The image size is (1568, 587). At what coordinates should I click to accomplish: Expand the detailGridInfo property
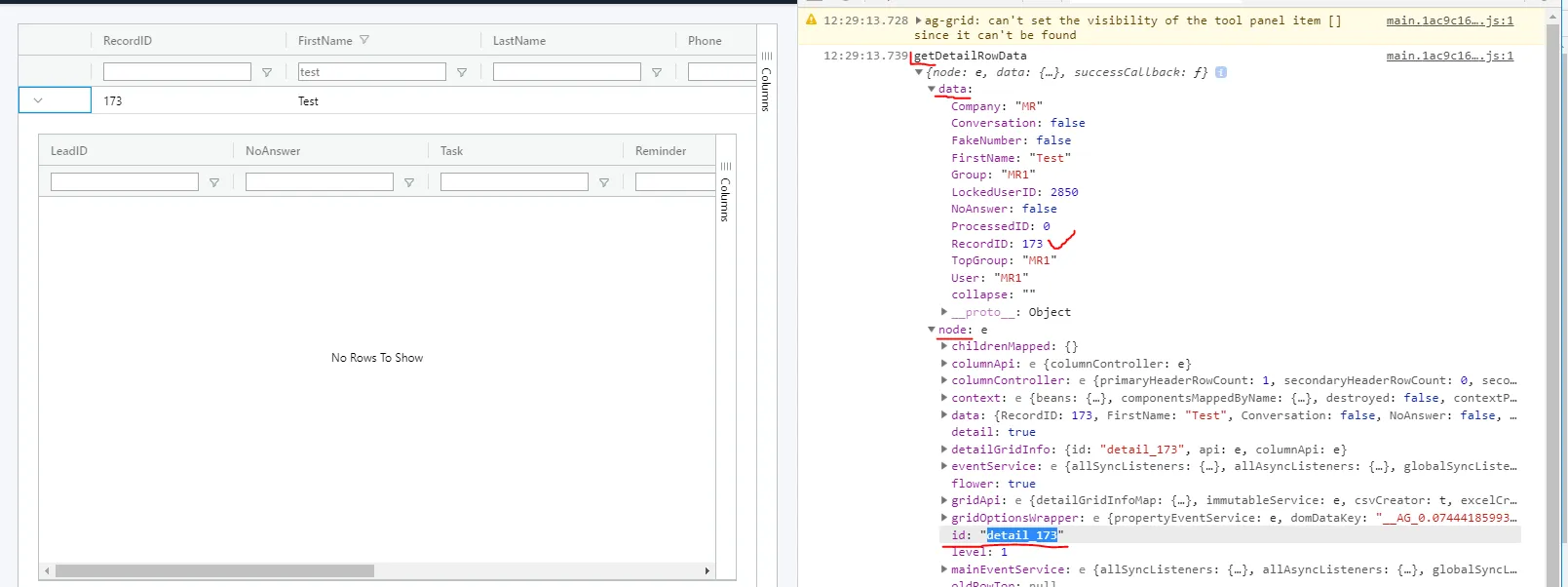[x=944, y=450]
